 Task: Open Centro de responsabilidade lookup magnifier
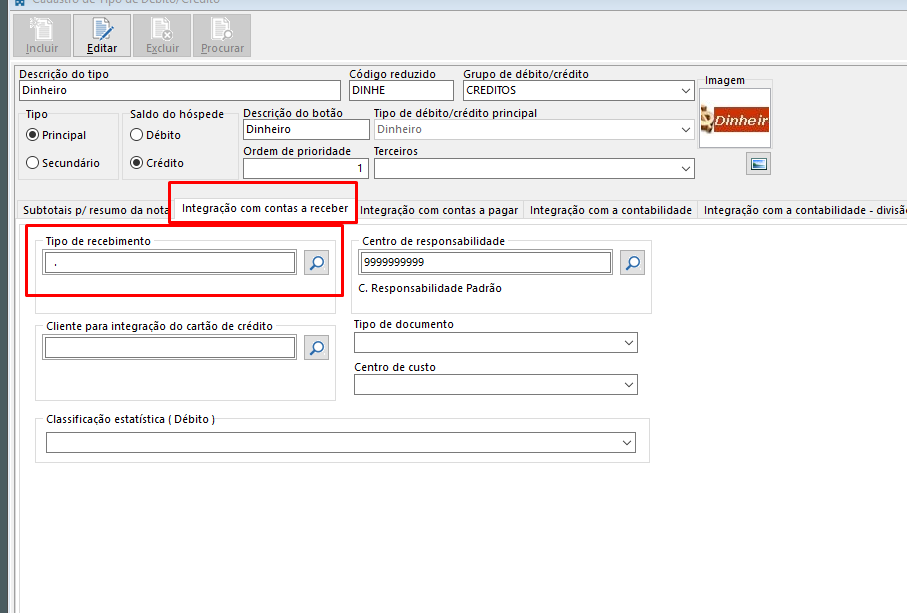(632, 263)
